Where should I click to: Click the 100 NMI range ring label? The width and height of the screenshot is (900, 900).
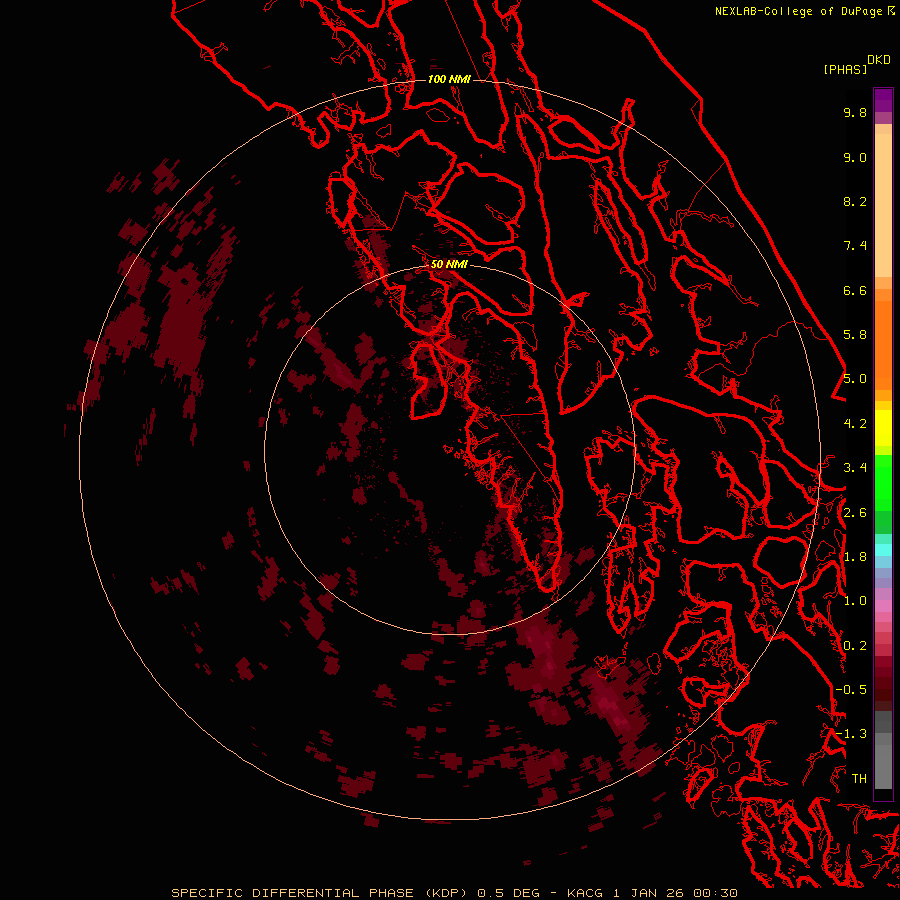tap(449, 79)
